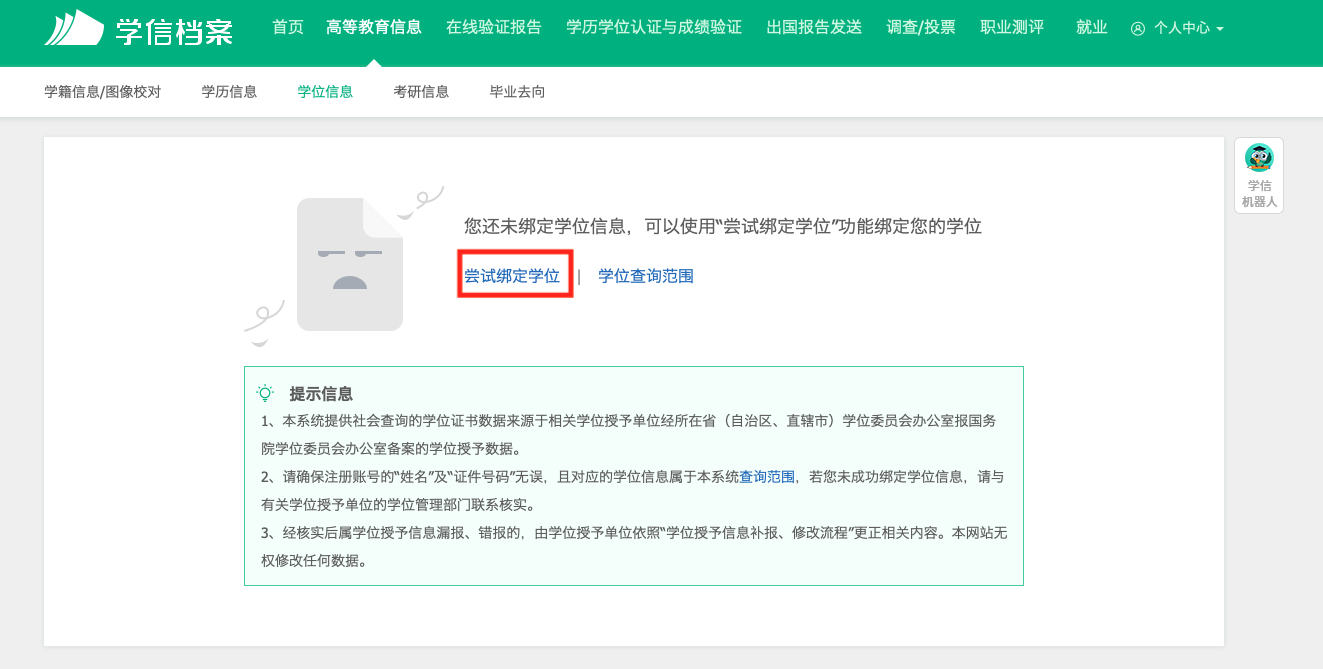Open the 学信机器人 robot assistant
This screenshot has width=1323, height=669.
point(1258,175)
